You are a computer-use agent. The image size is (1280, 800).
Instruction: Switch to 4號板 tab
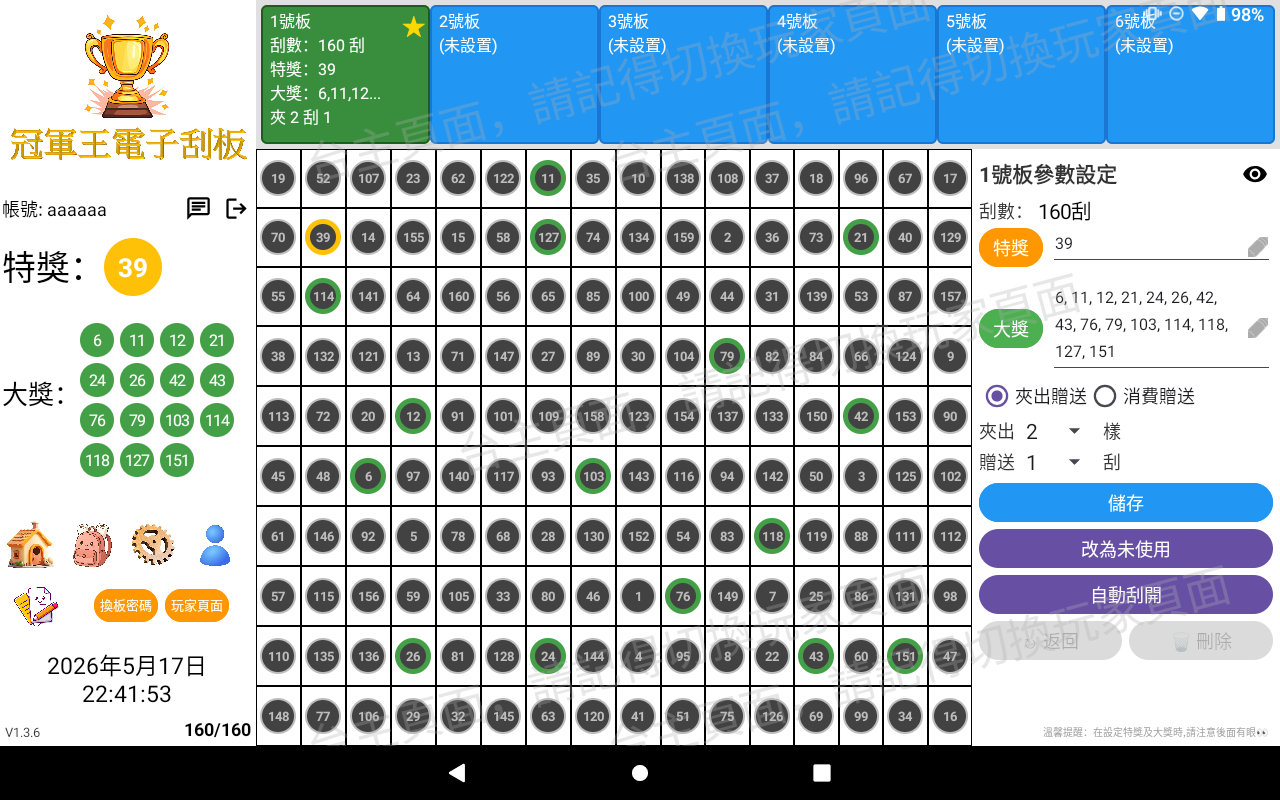point(852,75)
